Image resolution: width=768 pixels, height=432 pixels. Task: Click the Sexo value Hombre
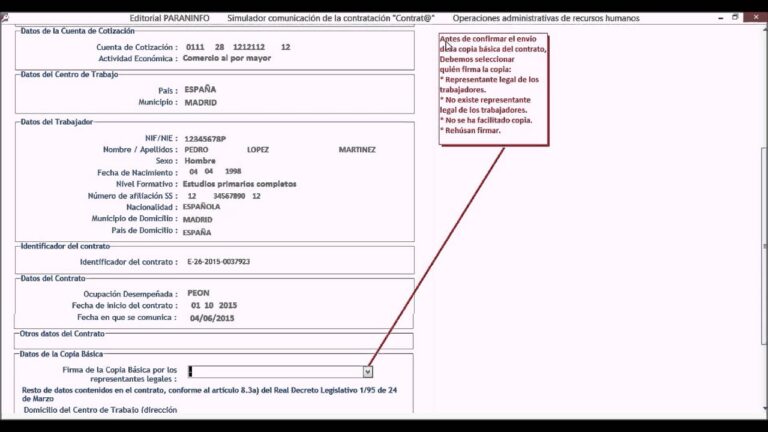pyautogui.click(x=200, y=161)
